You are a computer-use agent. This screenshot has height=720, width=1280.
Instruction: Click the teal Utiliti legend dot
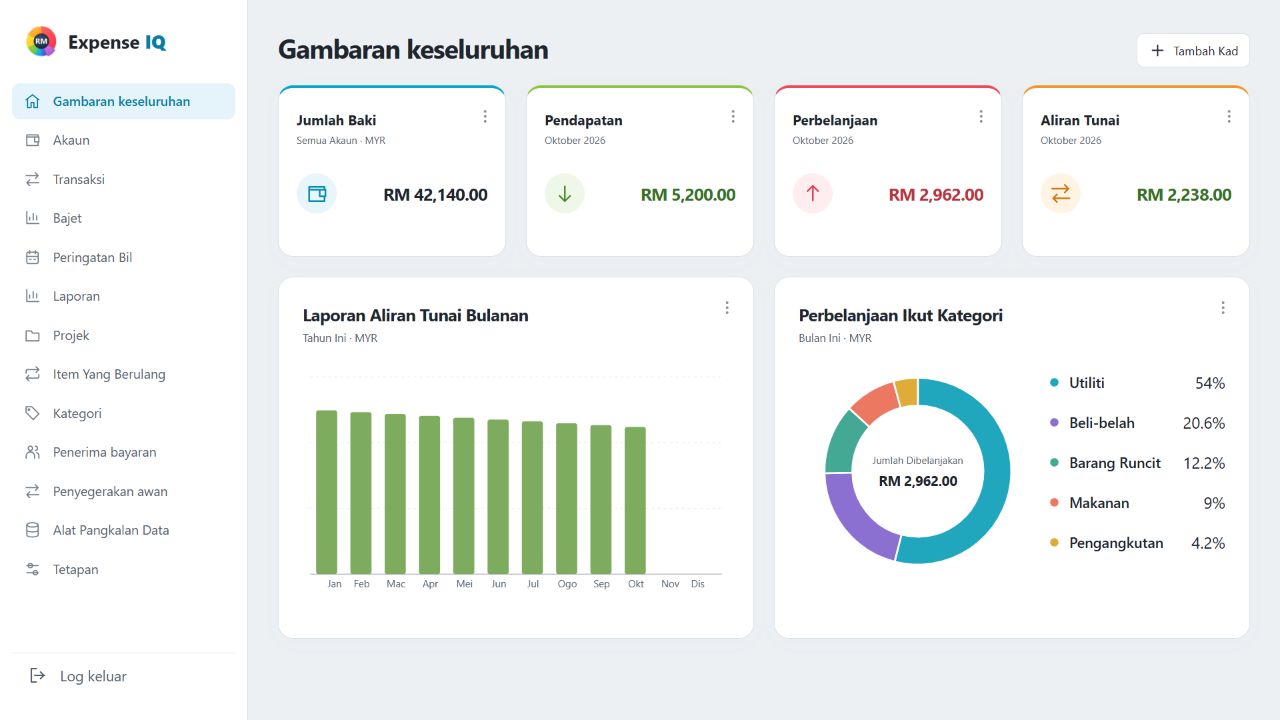(x=1054, y=383)
